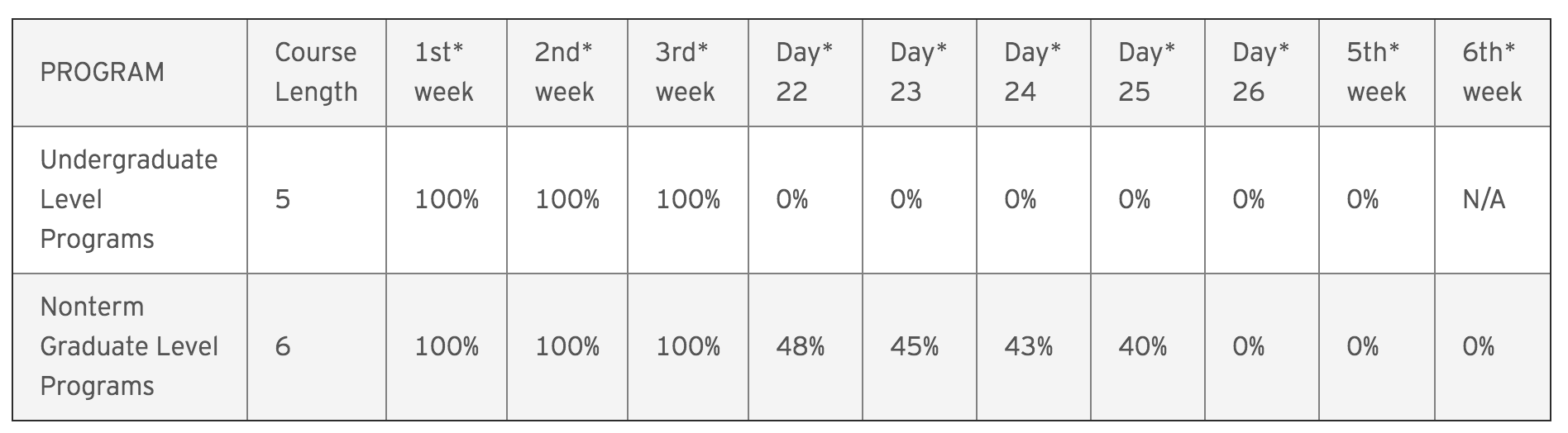The height and width of the screenshot is (433, 1568).
Task: Click the Day* 25 column header
Action: (1148, 73)
